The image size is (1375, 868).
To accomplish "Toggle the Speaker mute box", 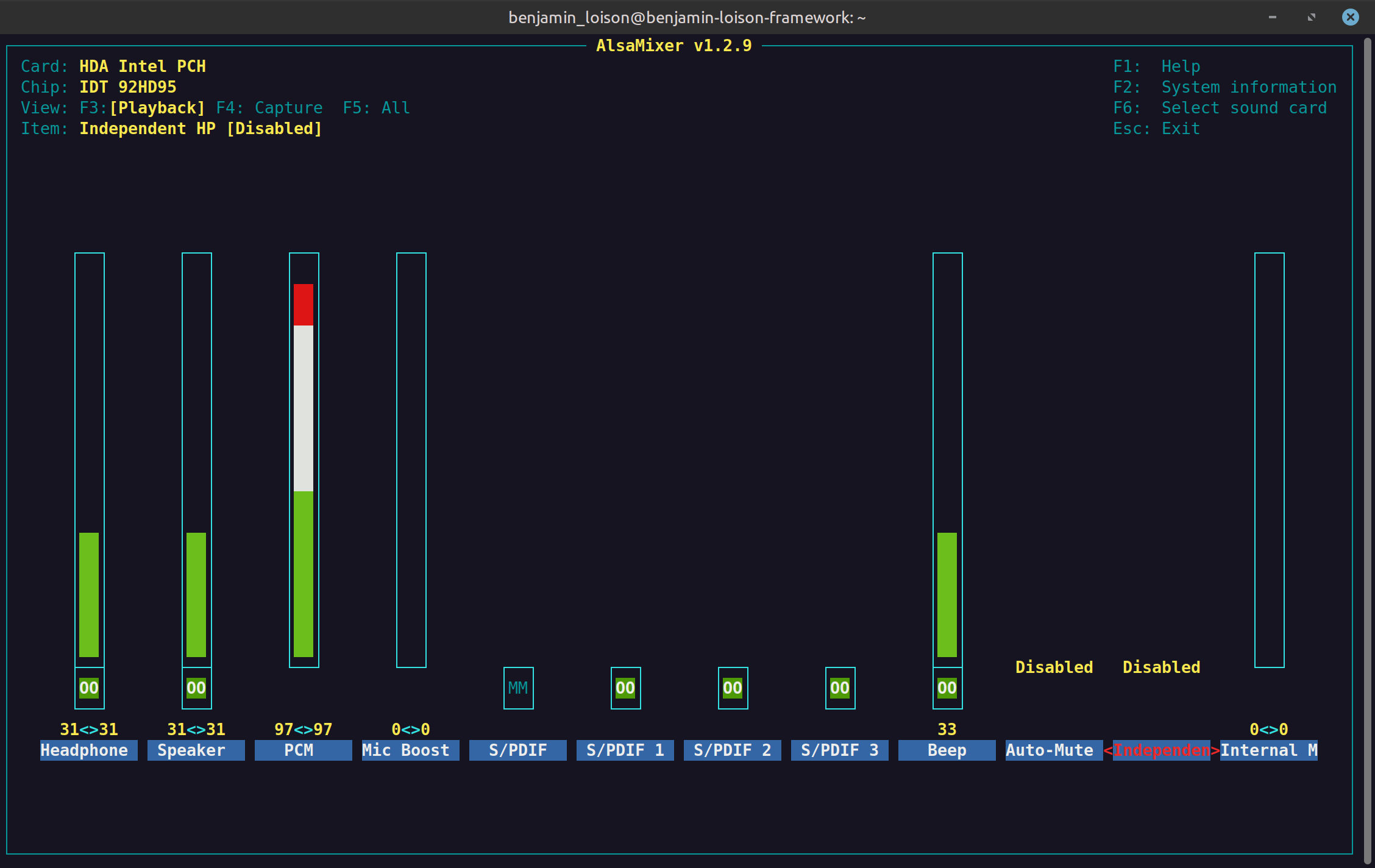I will coord(196,688).
